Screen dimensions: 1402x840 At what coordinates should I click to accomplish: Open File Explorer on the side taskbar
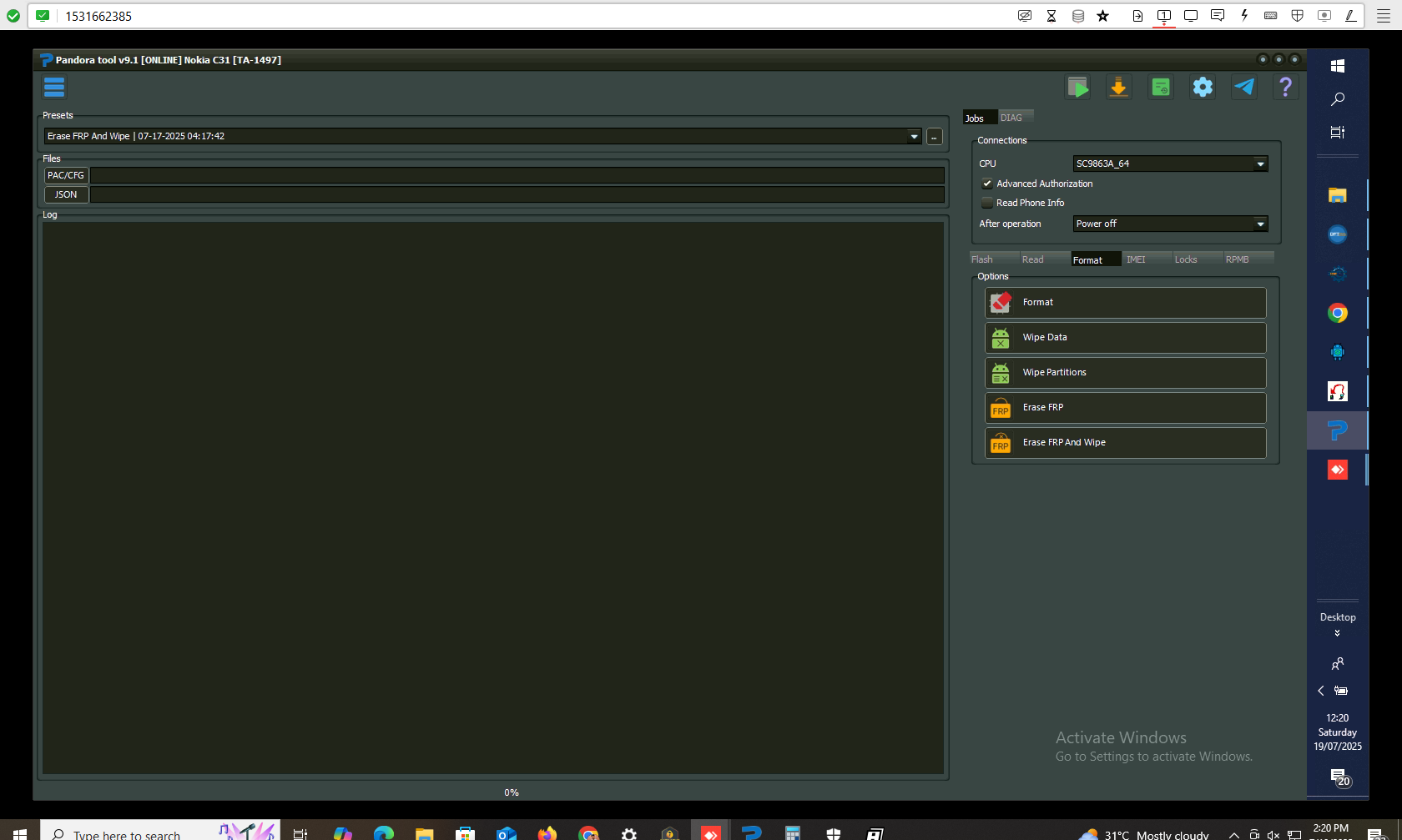tap(1338, 195)
